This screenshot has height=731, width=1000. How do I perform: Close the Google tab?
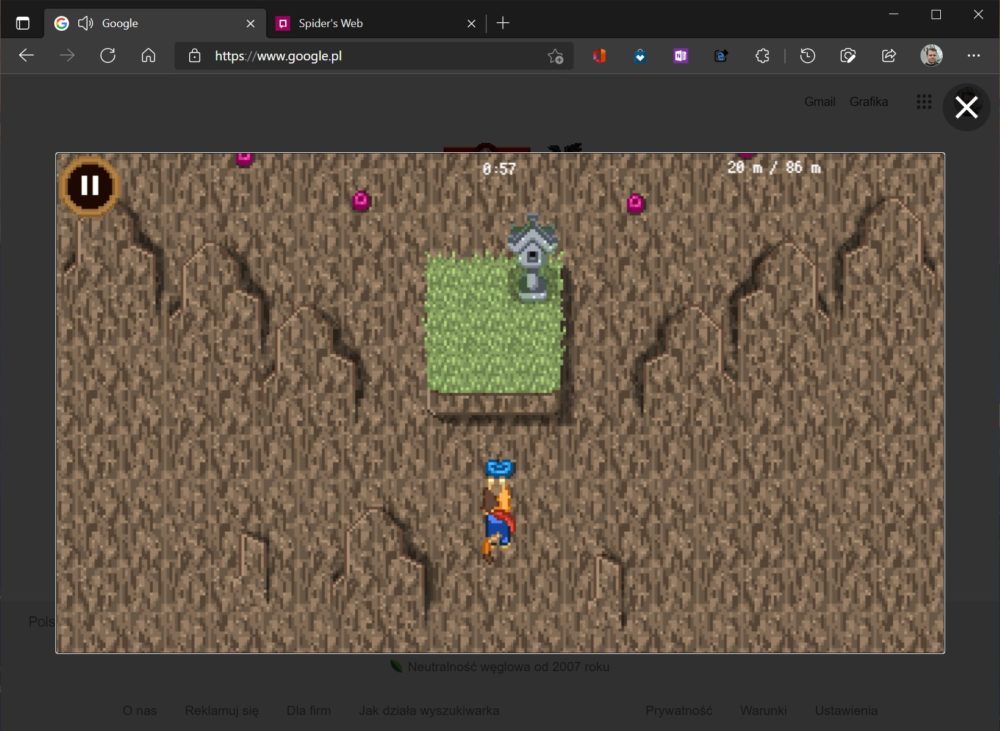point(251,24)
